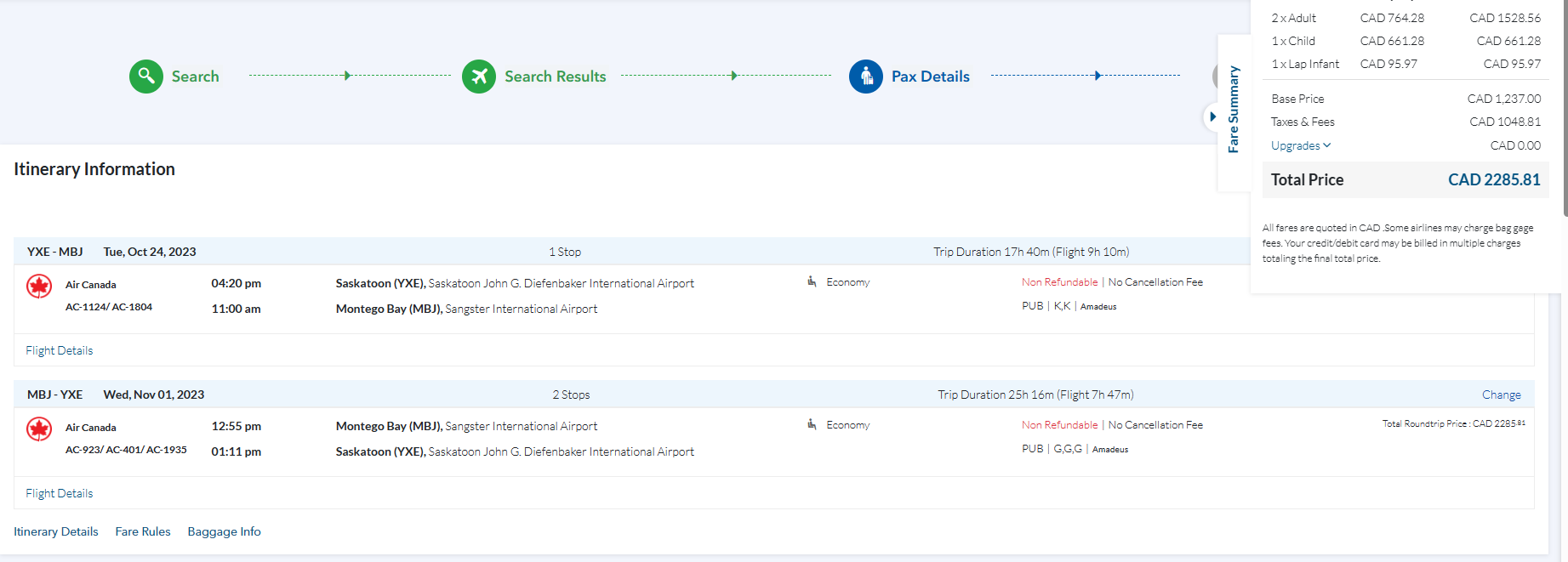1568x562 pixels.
Task: Click the Total Price amount CAD 2285.81
Action: point(1494,179)
